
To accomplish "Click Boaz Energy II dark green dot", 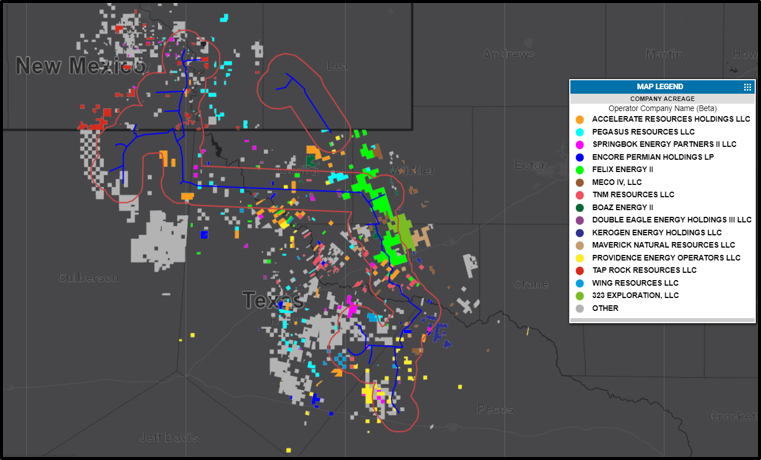I will pyautogui.click(x=579, y=208).
